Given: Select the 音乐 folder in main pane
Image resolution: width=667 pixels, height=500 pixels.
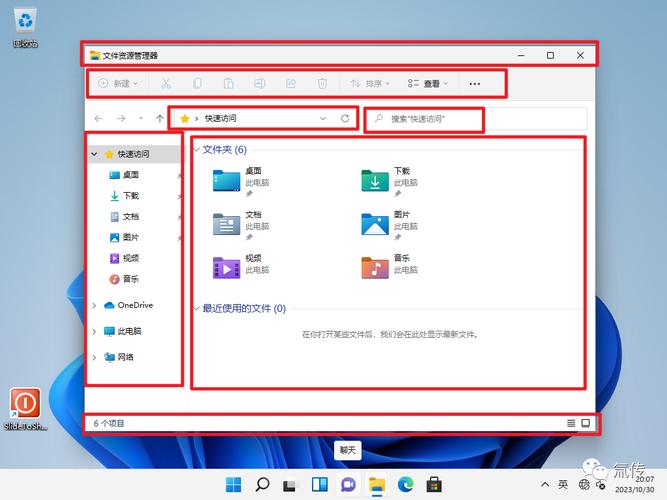Looking at the screenshot, I should 389,267.
